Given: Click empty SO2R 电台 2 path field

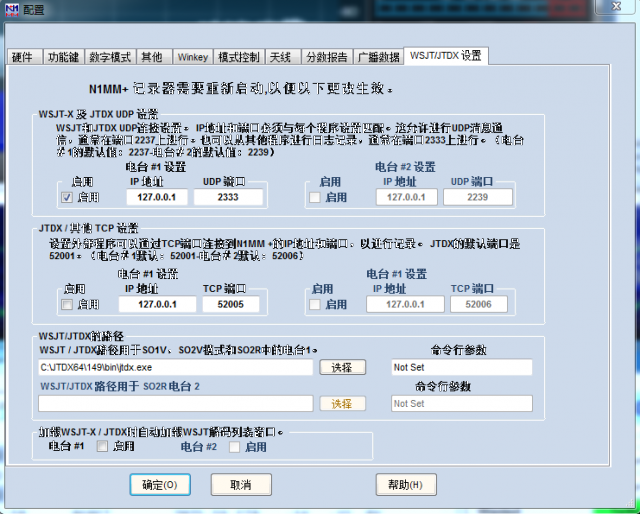Looking at the screenshot, I should 176,404.
